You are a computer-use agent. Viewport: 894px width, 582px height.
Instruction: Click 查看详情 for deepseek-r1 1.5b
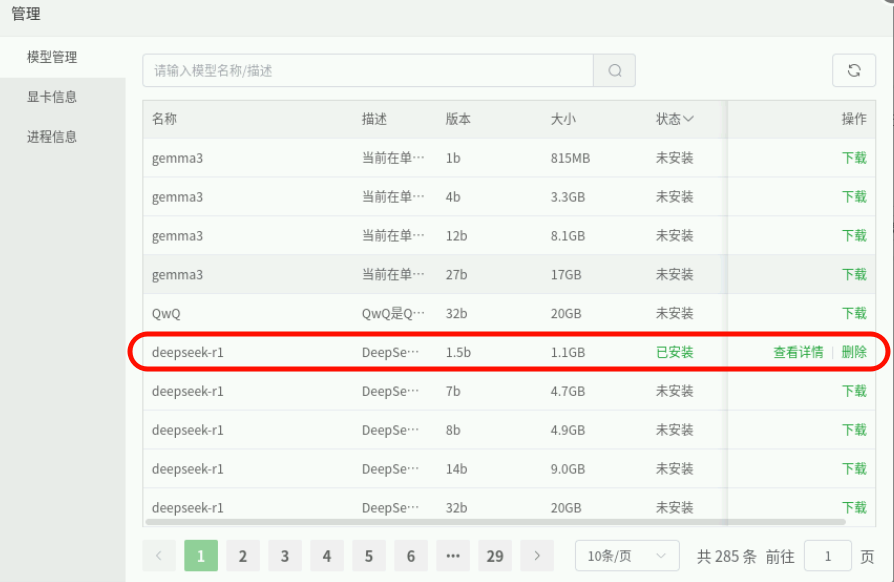tap(798, 352)
